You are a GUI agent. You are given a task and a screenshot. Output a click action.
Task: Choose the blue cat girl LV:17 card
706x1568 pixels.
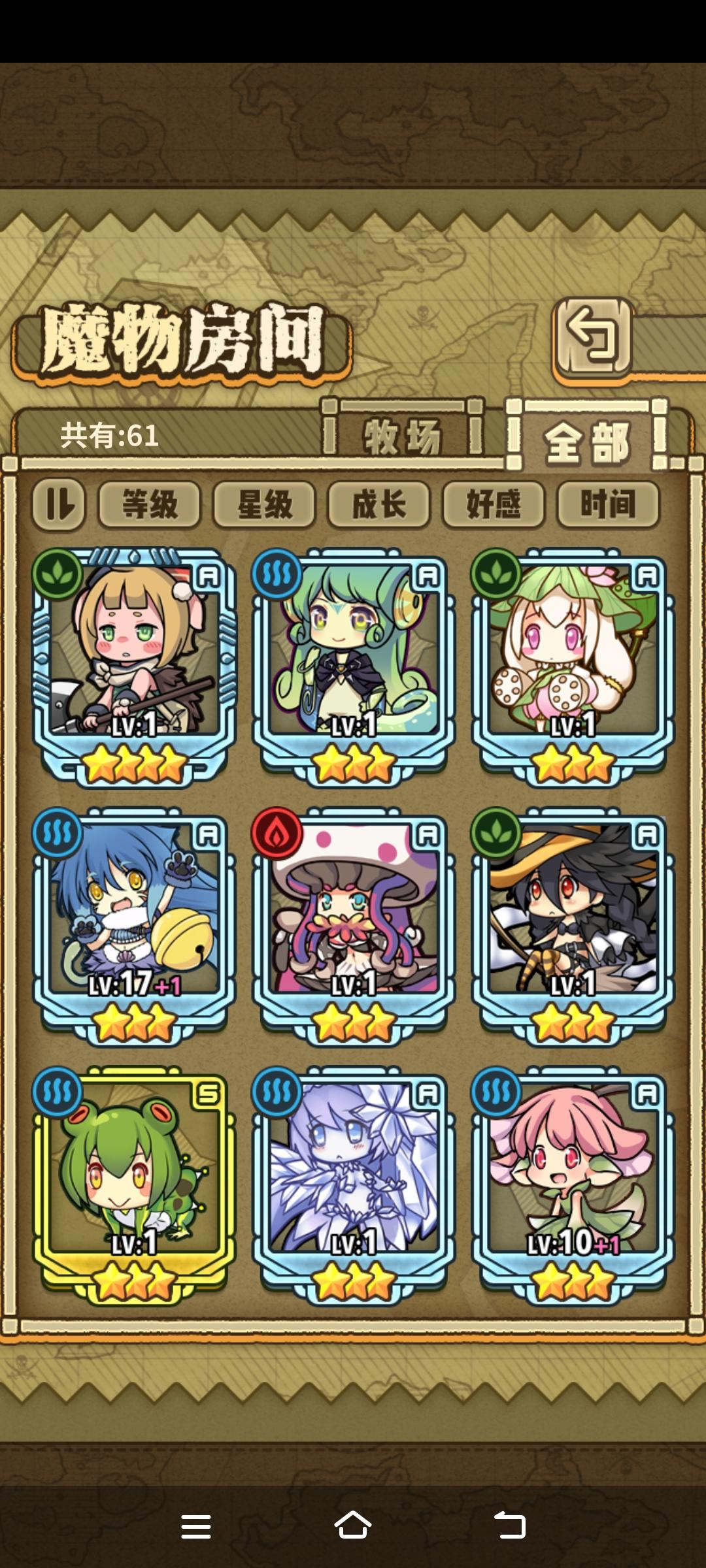click(x=134, y=926)
